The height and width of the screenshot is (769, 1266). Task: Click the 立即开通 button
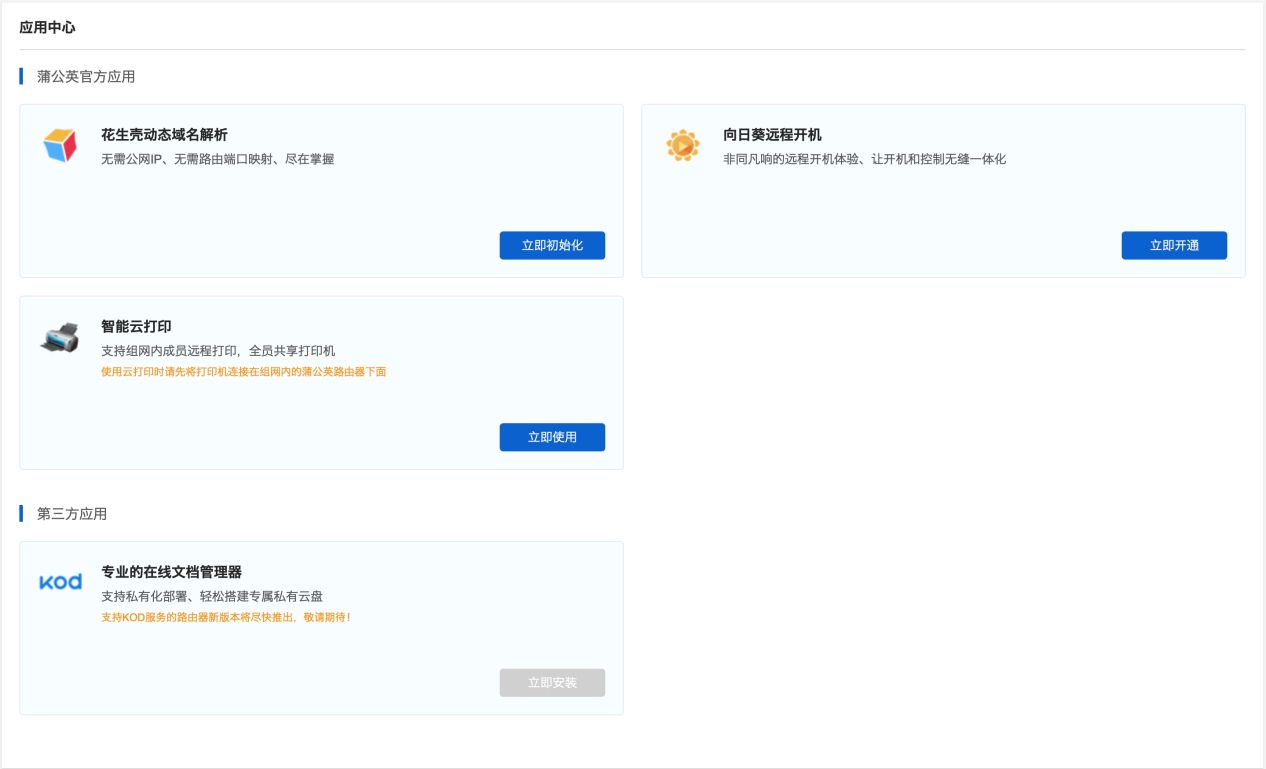[1174, 245]
